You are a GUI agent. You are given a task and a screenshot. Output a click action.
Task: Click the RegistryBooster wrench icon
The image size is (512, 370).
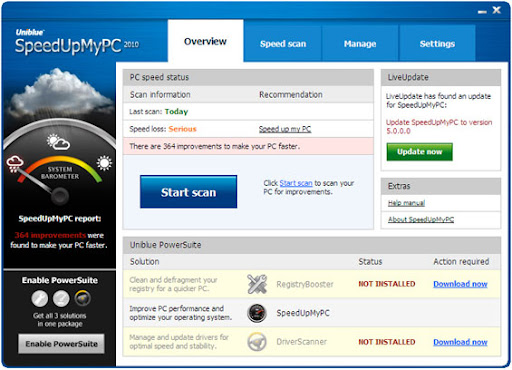257,284
